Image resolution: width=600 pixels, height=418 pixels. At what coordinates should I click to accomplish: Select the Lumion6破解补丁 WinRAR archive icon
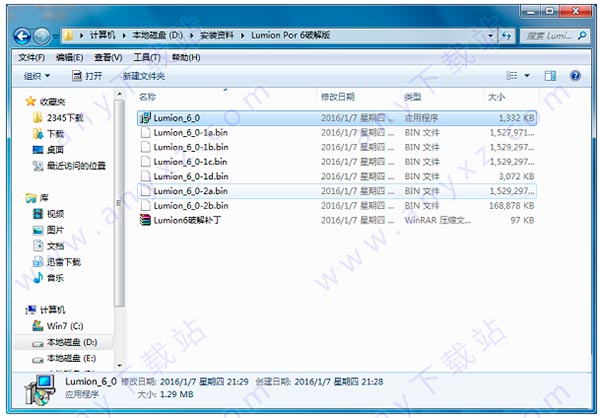(x=145, y=220)
